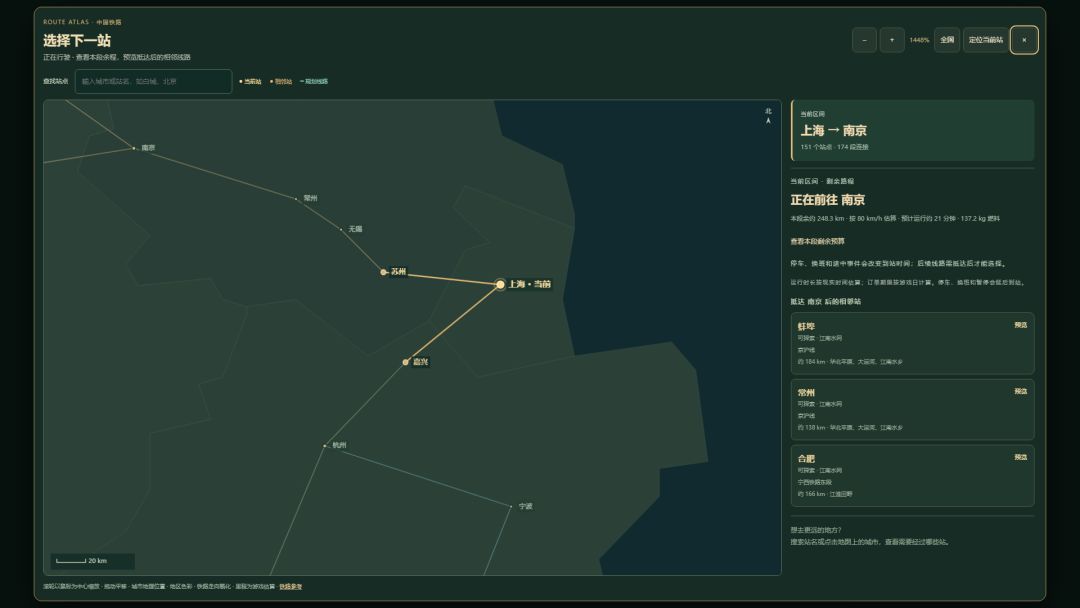1080x608 pixels.
Task: Select the 南京 station dot on map
Action: click(x=134, y=148)
